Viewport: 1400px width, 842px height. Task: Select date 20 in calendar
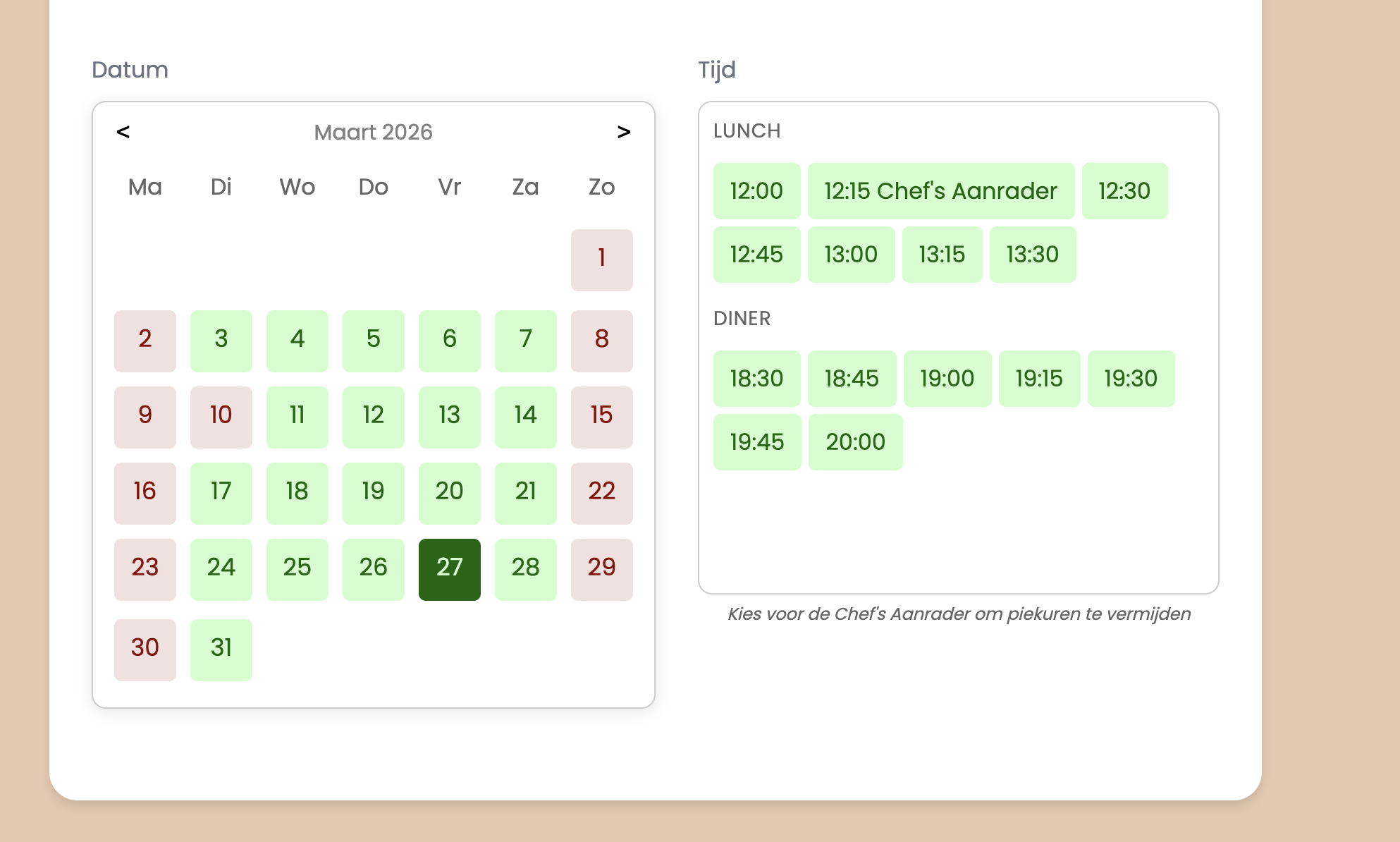[x=450, y=493]
